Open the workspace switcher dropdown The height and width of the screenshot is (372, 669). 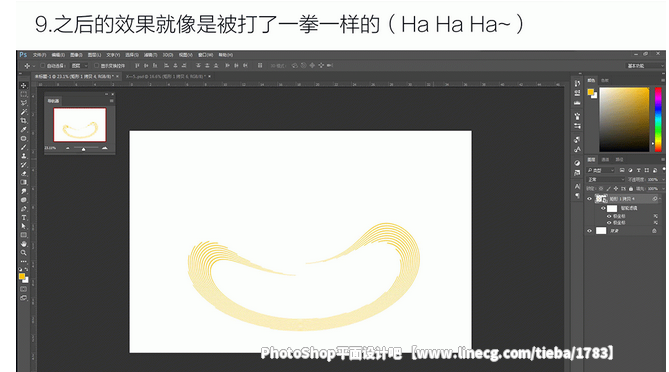tap(645, 66)
